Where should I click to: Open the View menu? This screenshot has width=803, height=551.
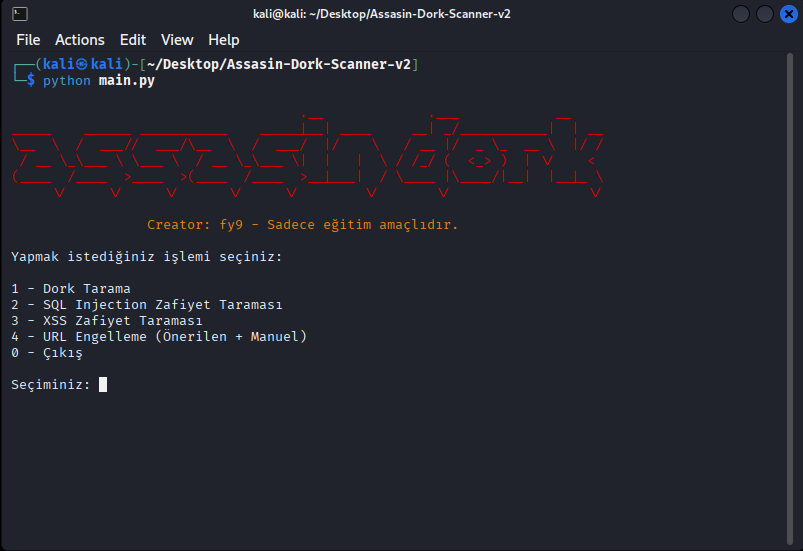click(x=177, y=40)
